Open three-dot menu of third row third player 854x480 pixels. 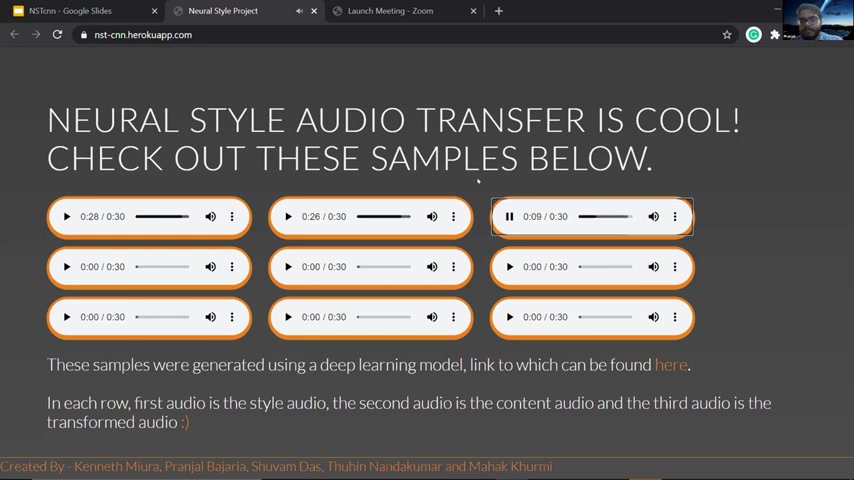(675, 317)
